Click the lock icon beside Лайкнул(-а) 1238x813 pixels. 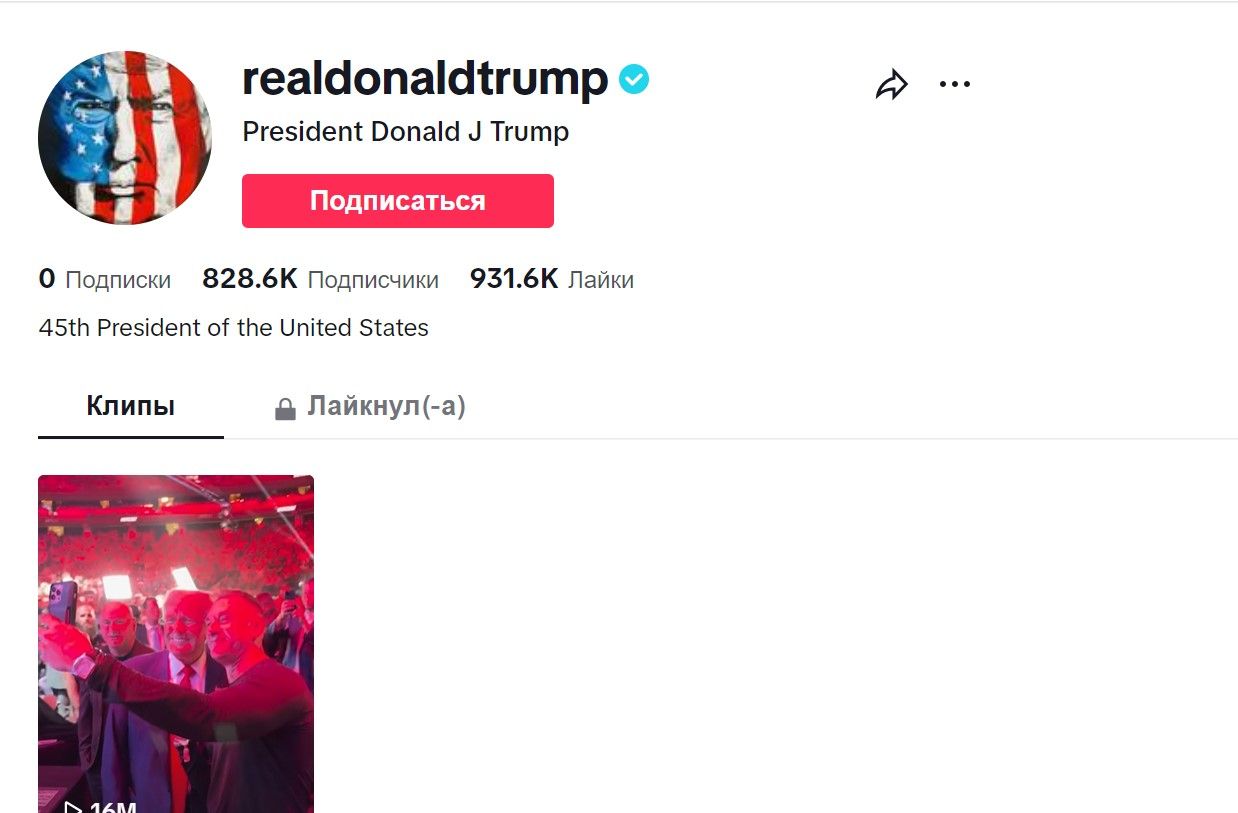click(285, 409)
